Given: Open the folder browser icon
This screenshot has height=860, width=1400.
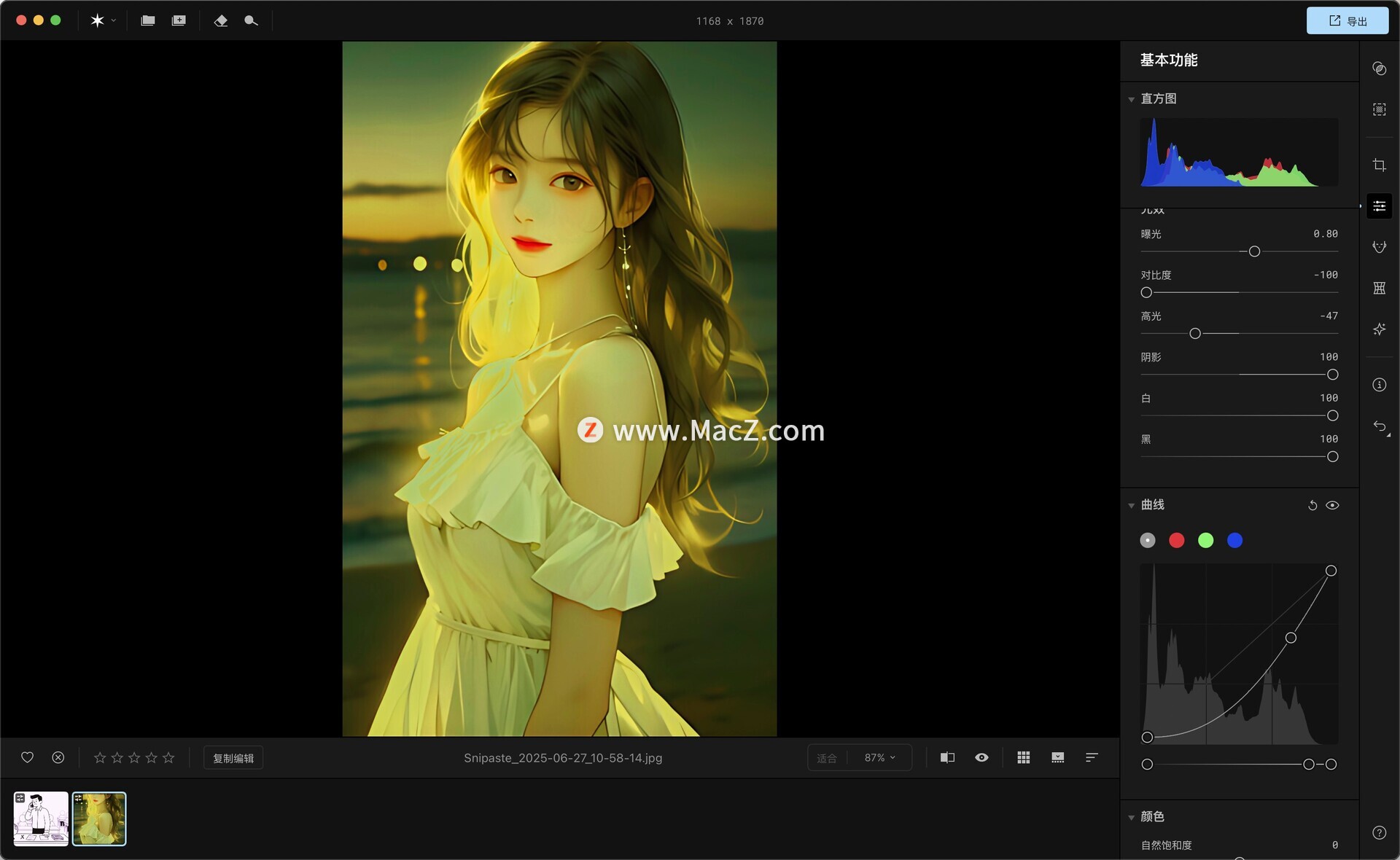Looking at the screenshot, I should [x=148, y=20].
